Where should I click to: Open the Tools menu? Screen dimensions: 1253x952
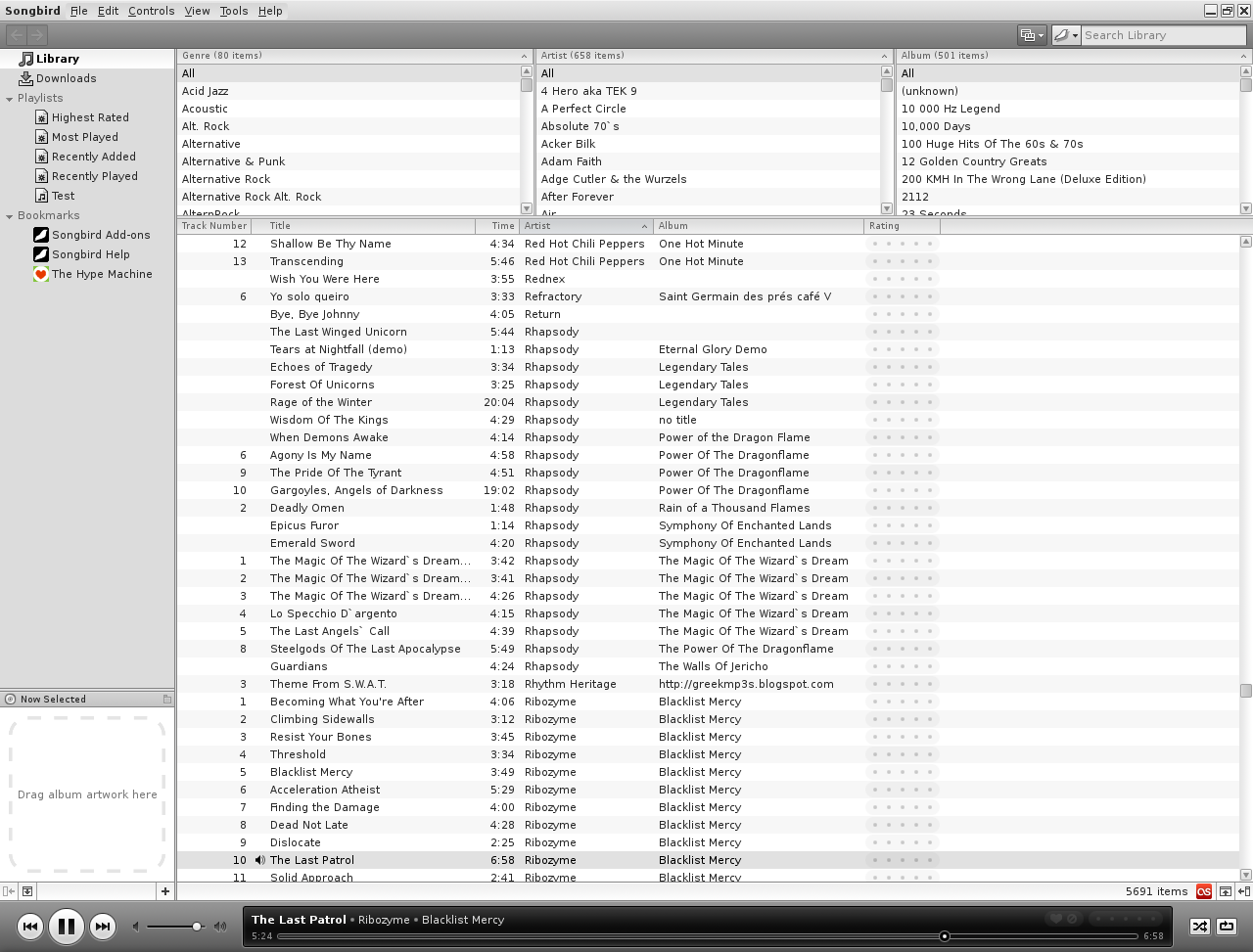233,11
